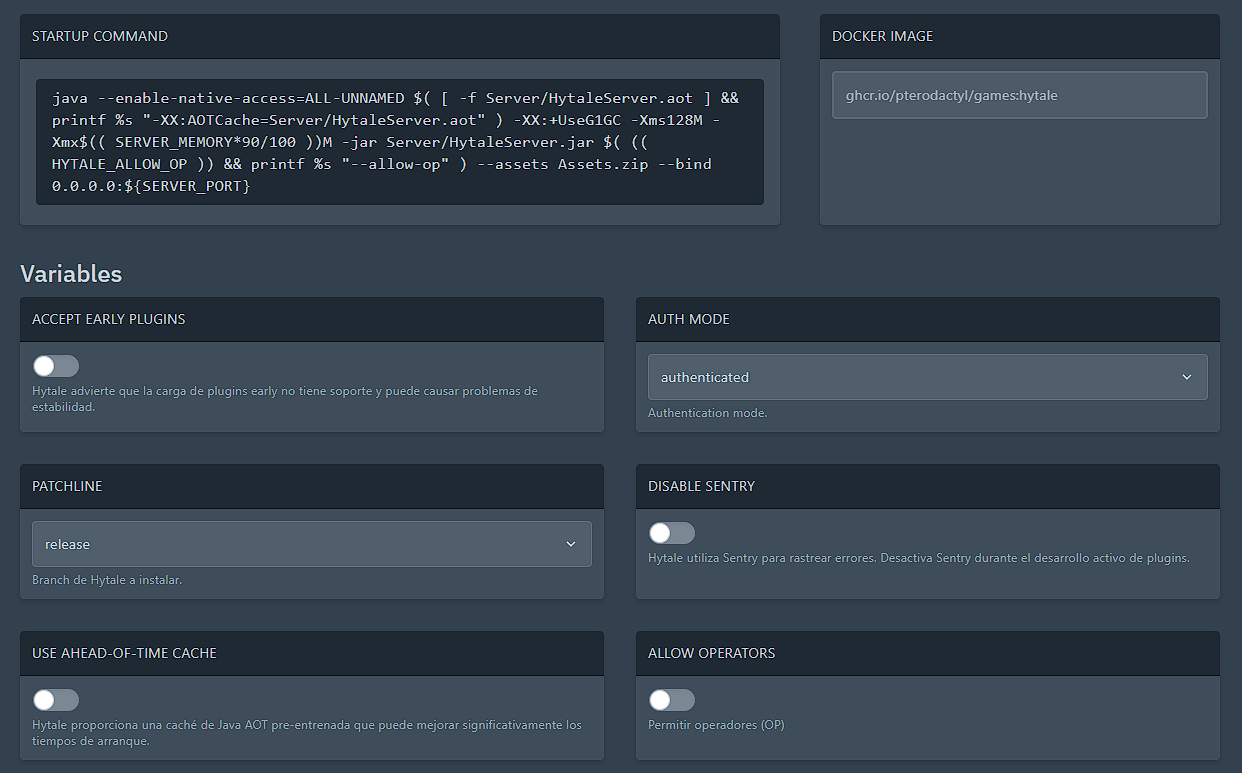1242x773 pixels.
Task: Toggle the Accept Early Plugins switch
Action: click(55, 365)
